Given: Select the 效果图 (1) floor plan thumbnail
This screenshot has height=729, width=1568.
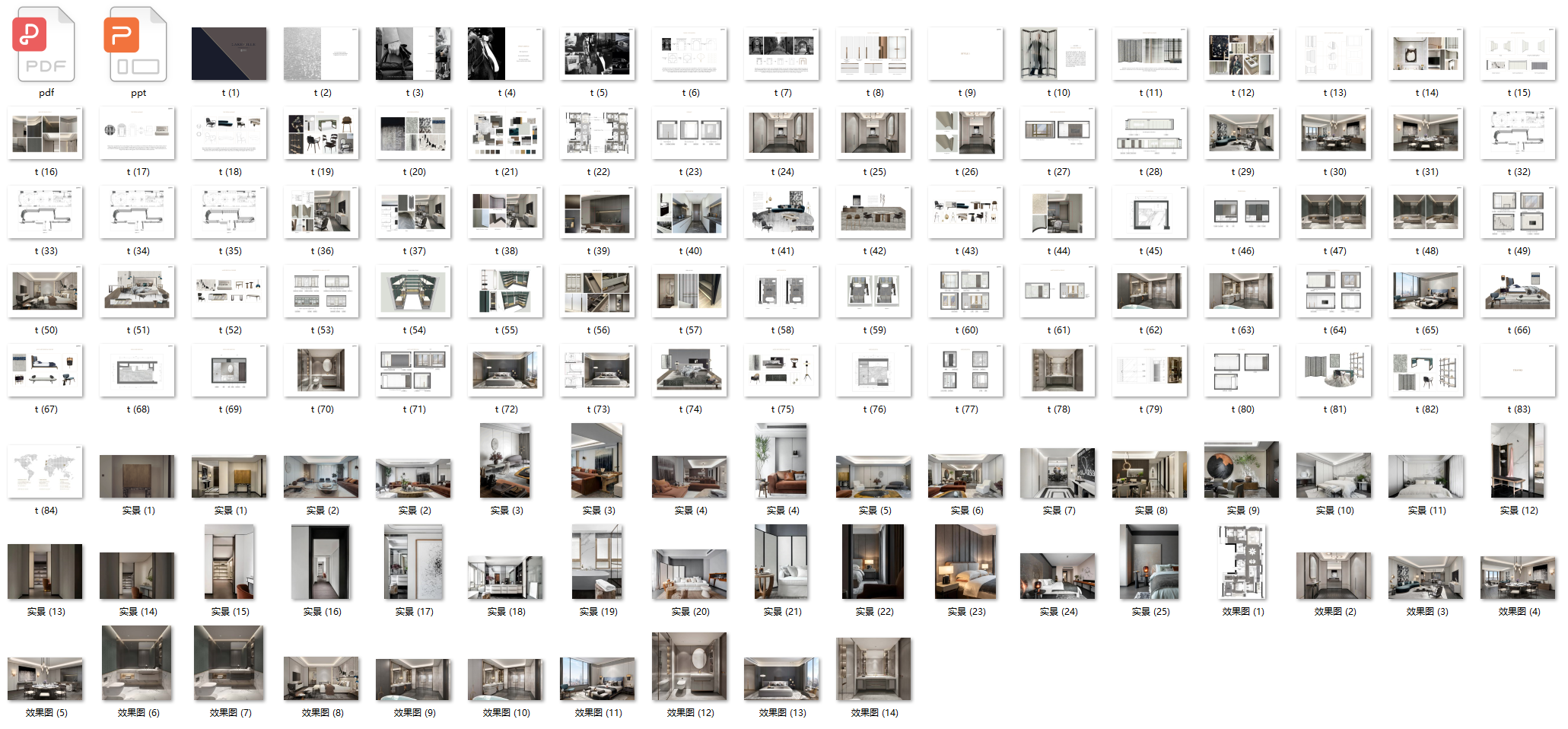Looking at the screenshot, I should point(1242,562).
